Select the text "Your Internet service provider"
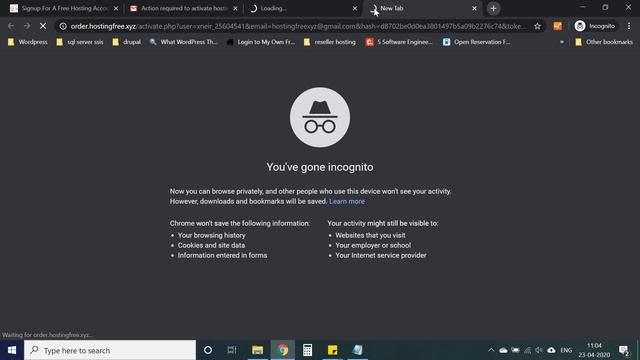640x360 pixels. click(x=381, y=256)
